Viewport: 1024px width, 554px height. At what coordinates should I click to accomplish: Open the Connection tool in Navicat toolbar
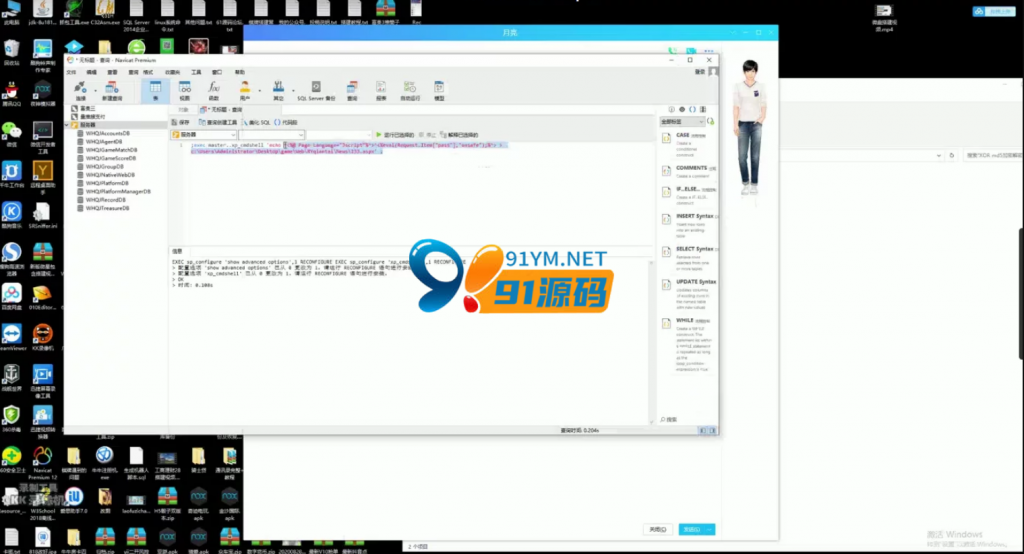tap(80, 90)
